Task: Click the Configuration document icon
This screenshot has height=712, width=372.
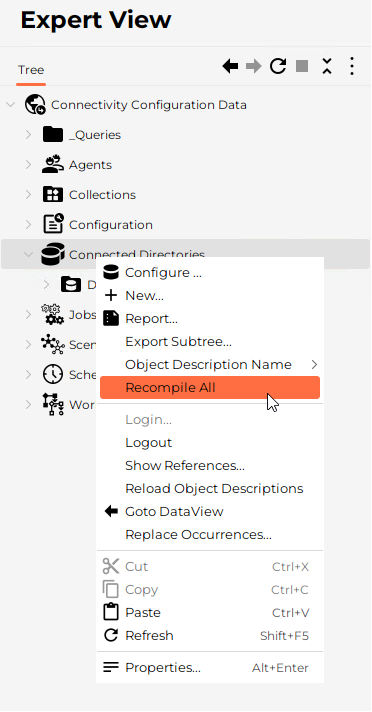Action: tap(53, 224)
